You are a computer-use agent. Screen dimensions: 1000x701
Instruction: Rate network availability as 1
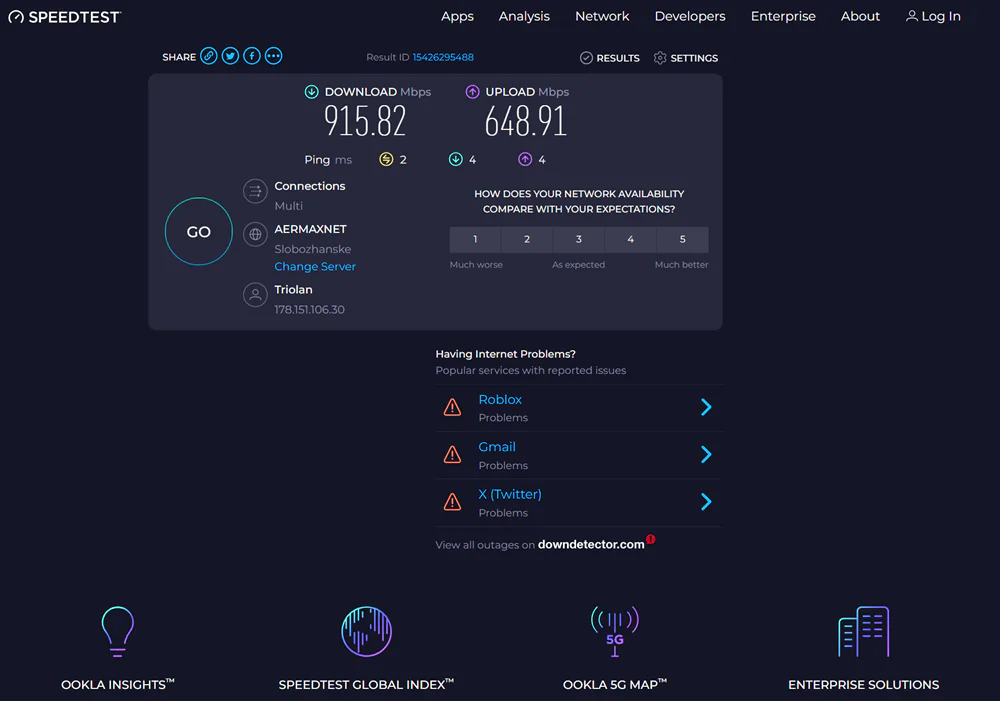(x=475, y=239)
